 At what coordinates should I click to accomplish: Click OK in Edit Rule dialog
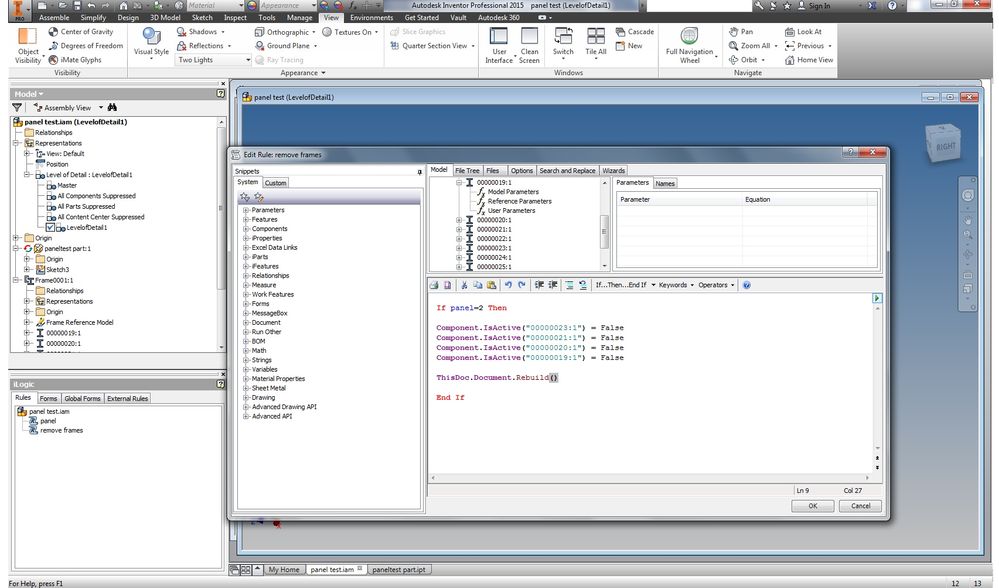[x=812, y=506]
